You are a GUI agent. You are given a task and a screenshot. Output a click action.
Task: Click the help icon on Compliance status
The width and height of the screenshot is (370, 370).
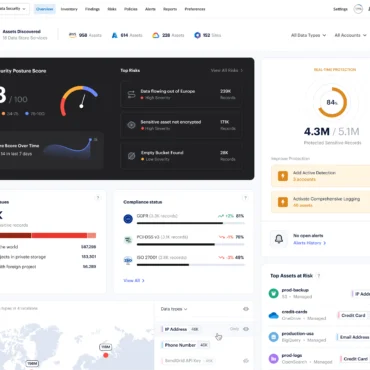click(245, 198)
